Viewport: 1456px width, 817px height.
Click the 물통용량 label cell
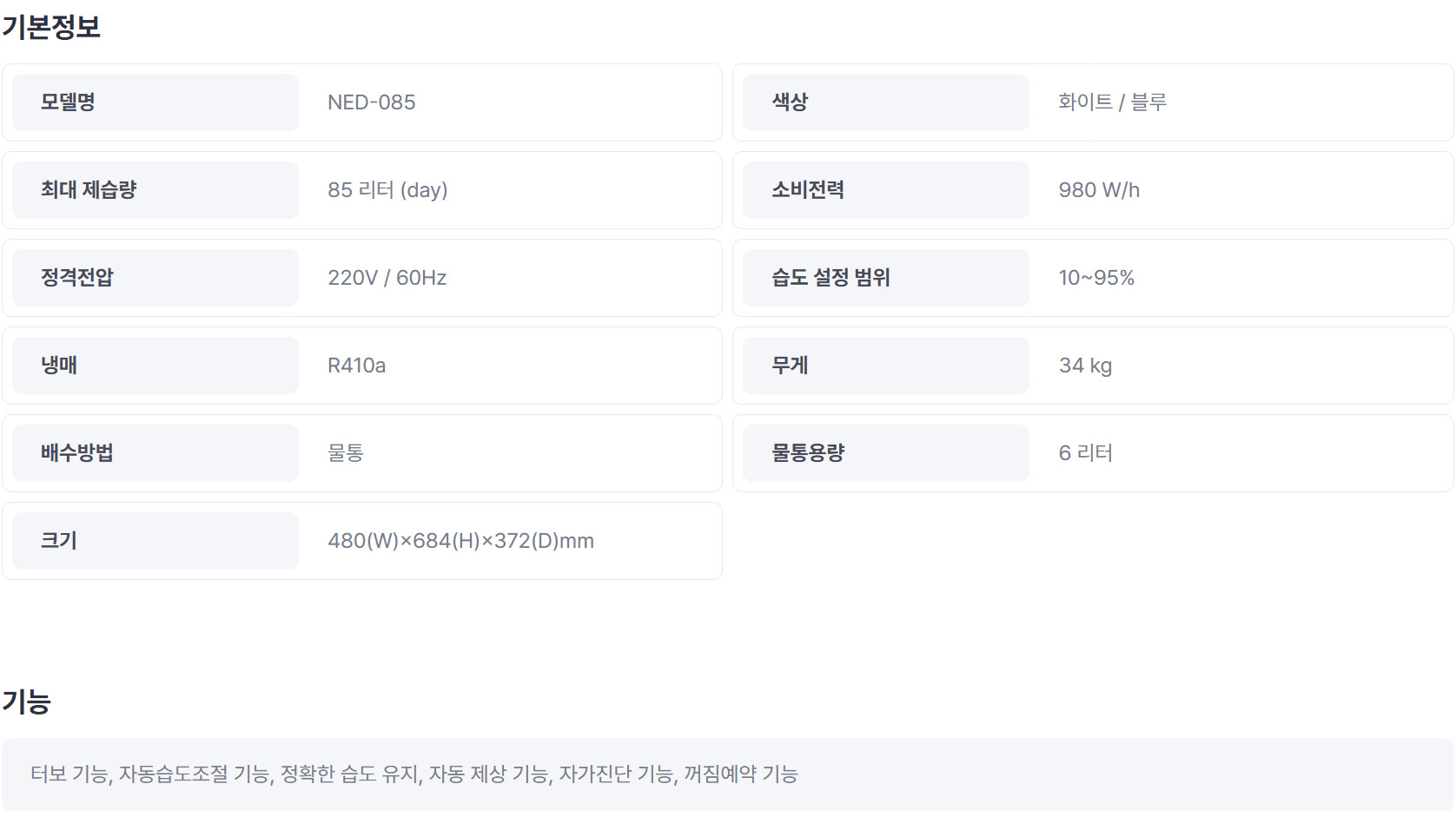[885, 453]
